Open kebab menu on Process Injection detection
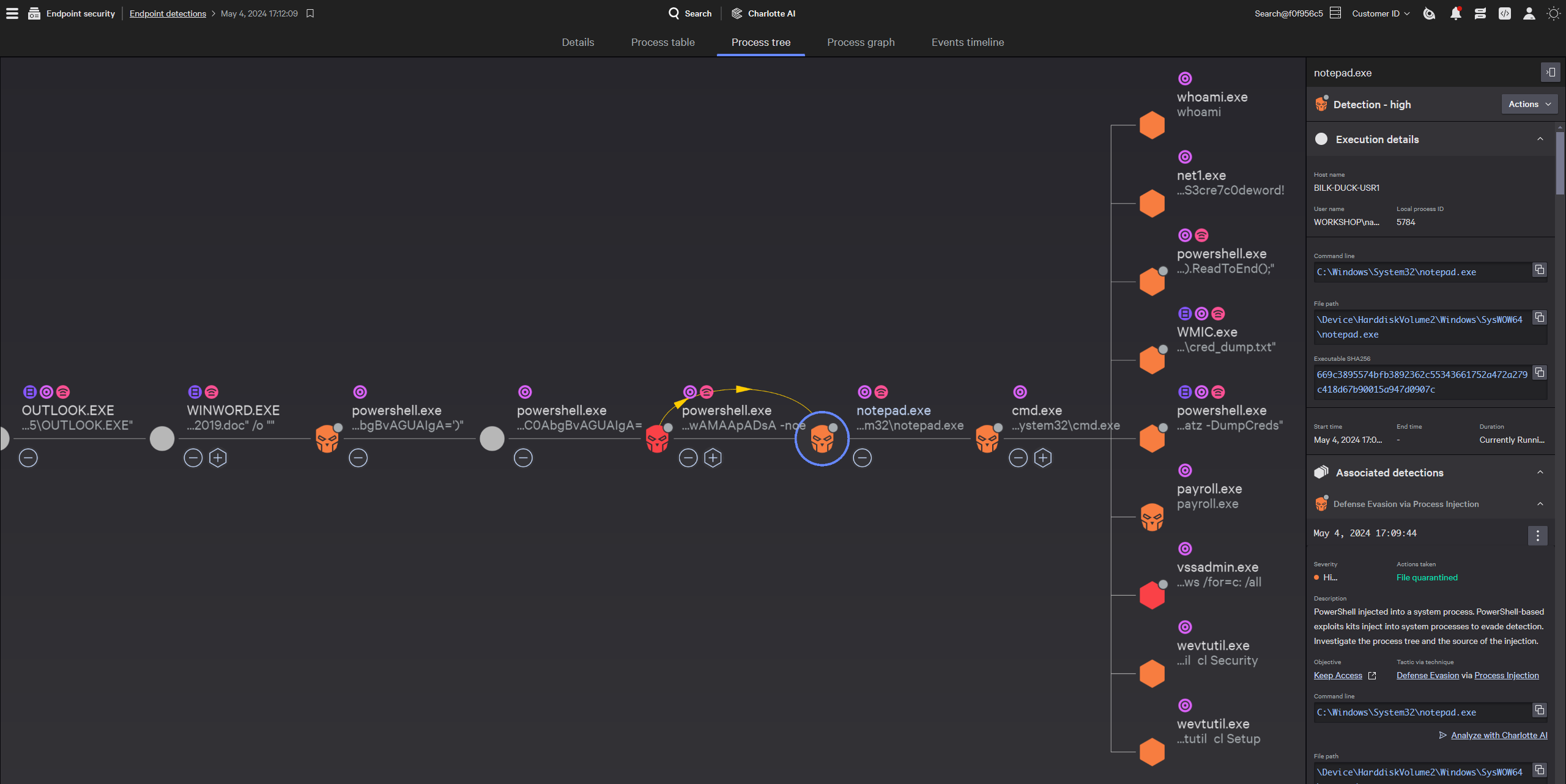 point(1537,536)
